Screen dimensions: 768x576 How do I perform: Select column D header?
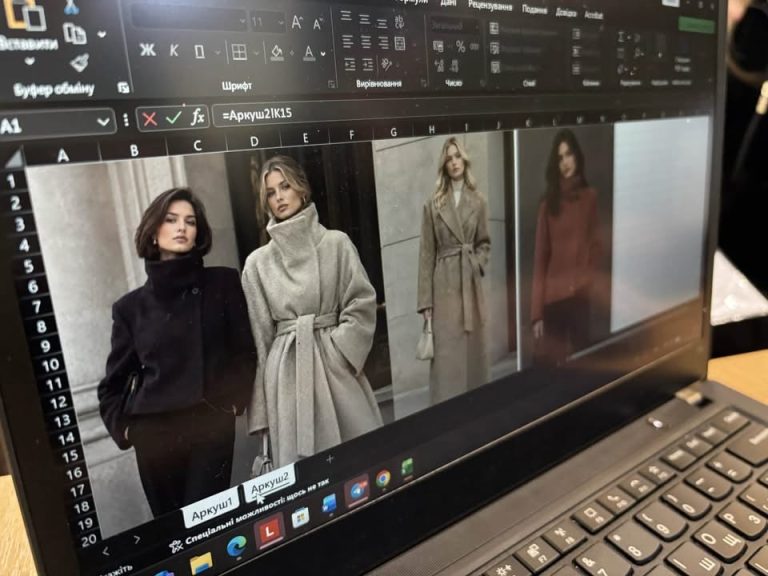pos(254,142)
